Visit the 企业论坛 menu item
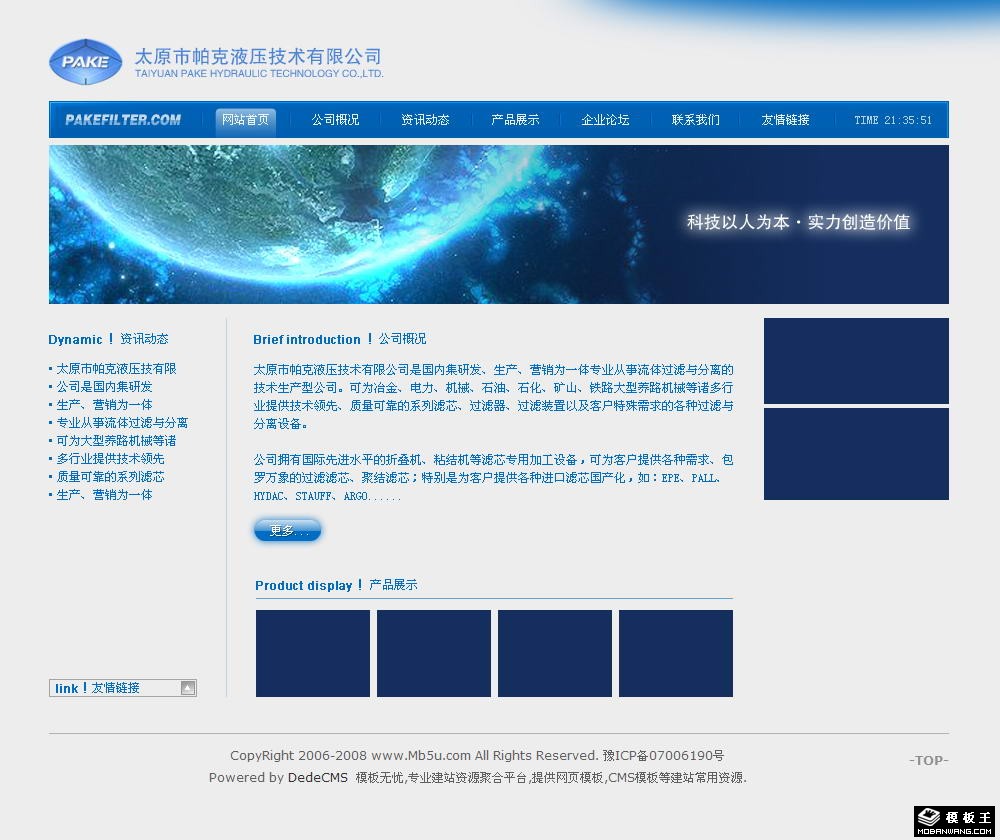 (605, 119)
